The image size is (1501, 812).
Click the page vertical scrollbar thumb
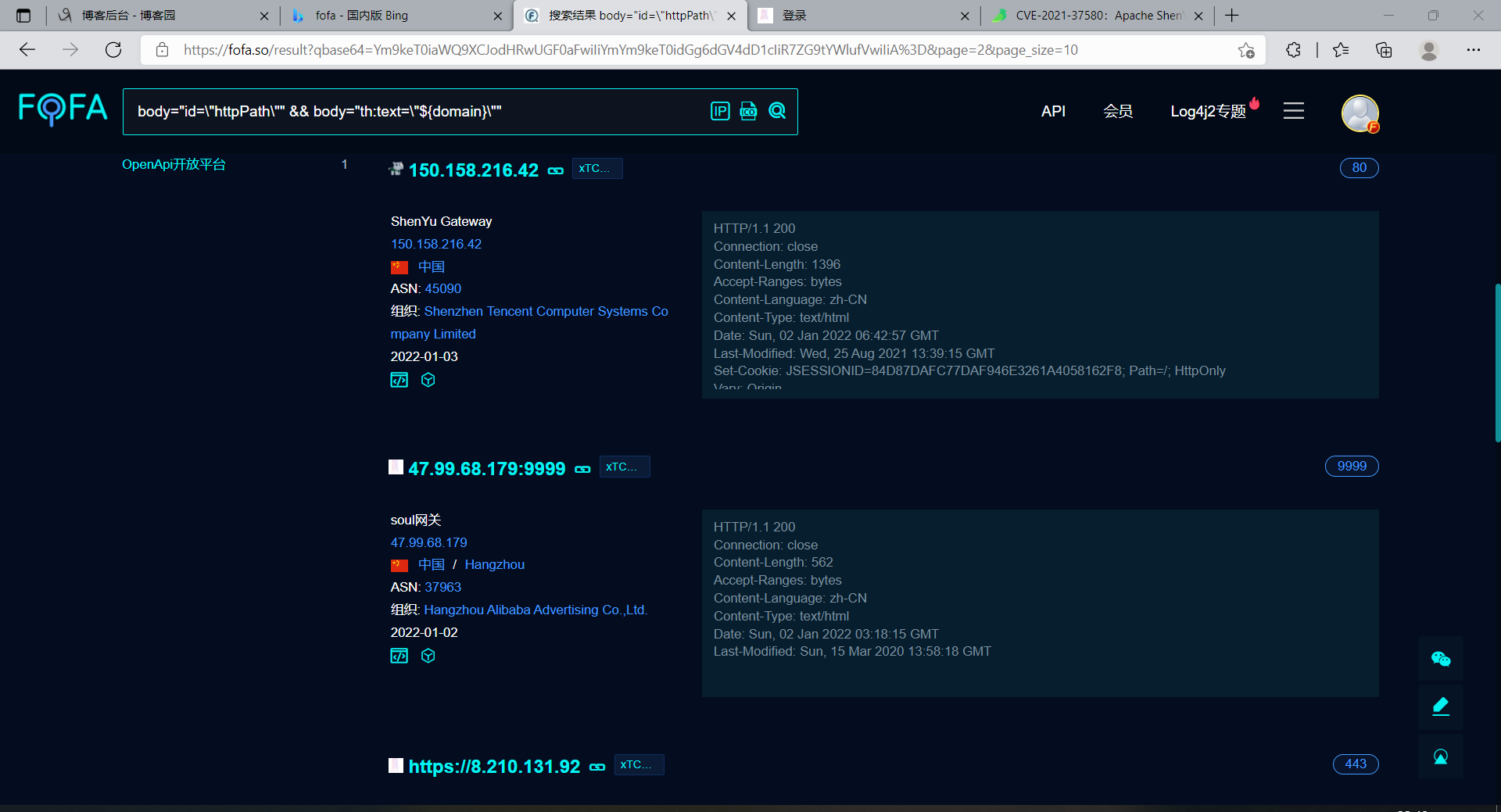[1497, 363]
